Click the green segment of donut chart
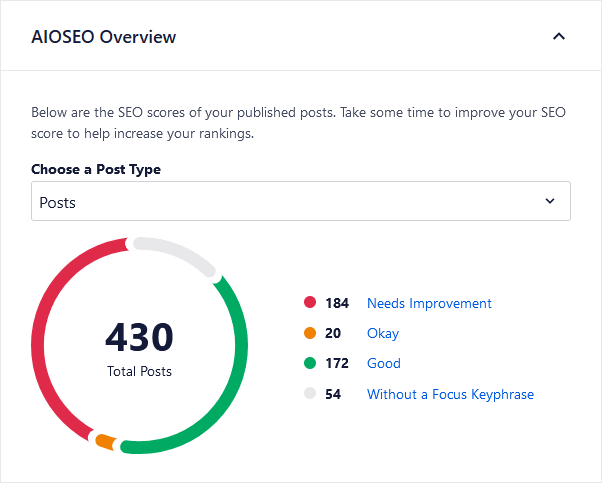602x483 pixels. point(236,370)
